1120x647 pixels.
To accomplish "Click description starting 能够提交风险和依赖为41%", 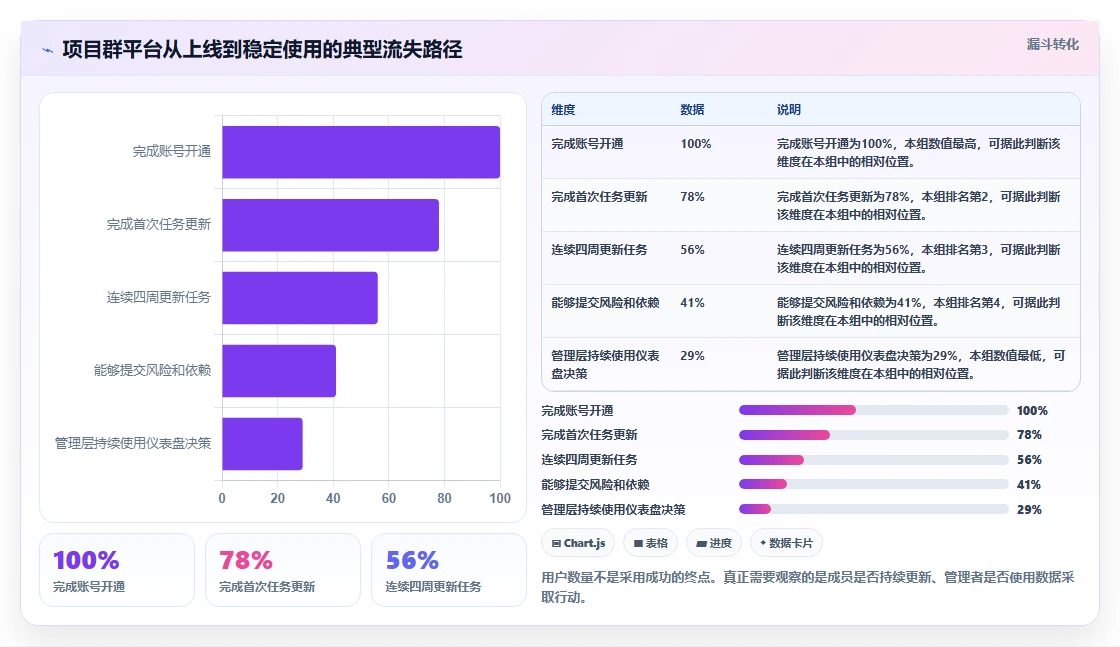I will [x=919, y=311].
